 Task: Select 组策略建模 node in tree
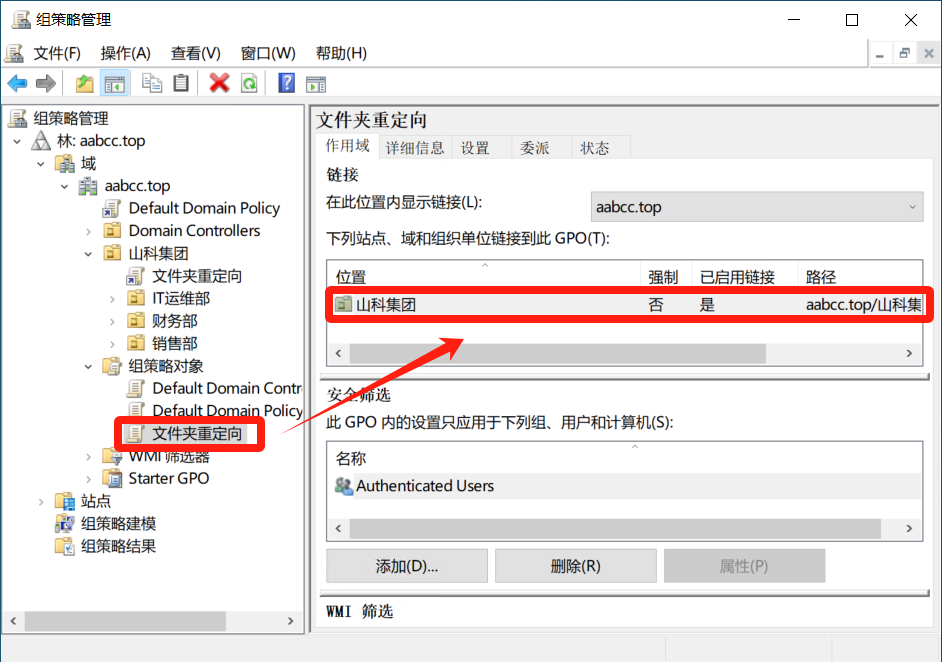click(118, 523)
